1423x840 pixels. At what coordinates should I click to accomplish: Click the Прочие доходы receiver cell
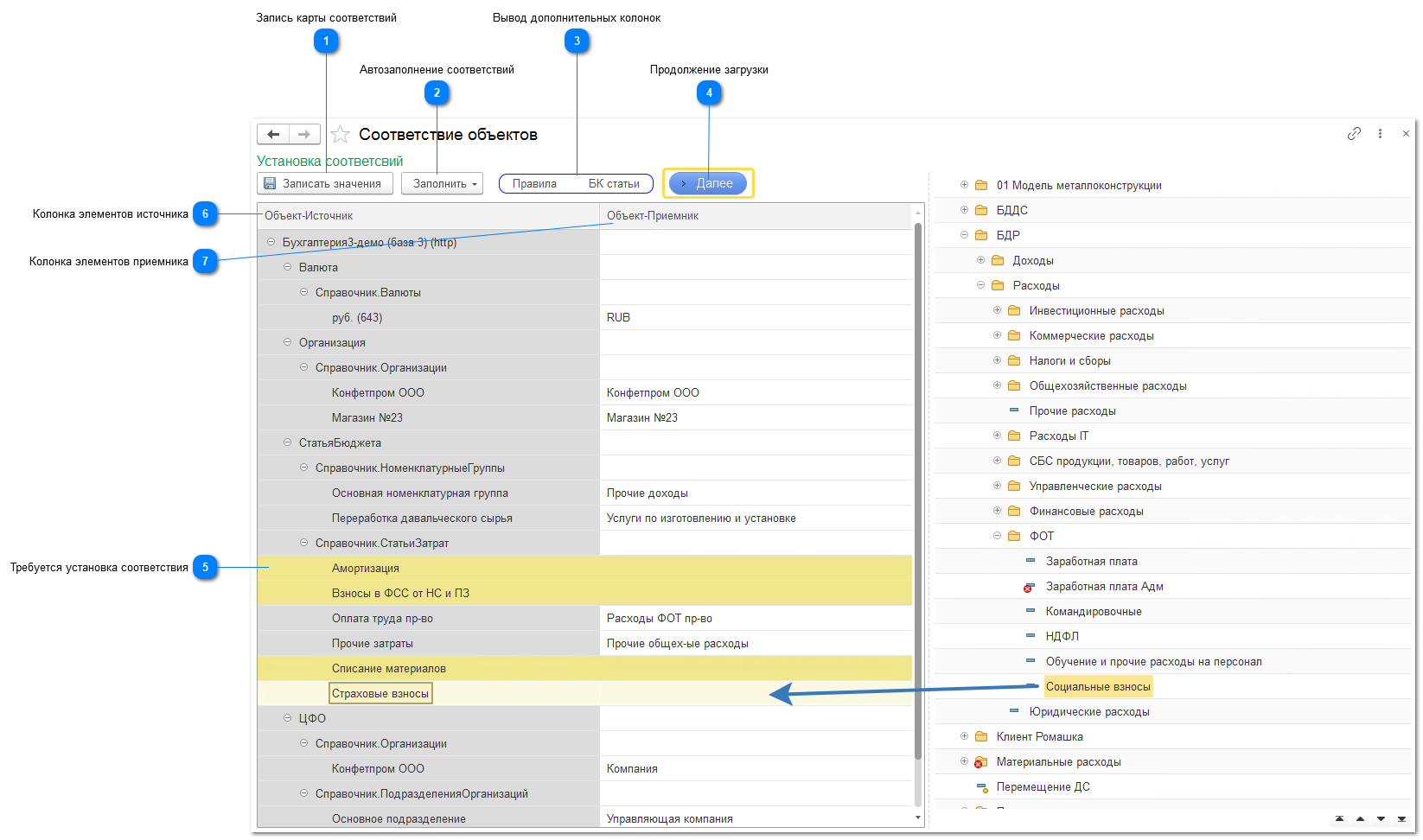(756, 493)
